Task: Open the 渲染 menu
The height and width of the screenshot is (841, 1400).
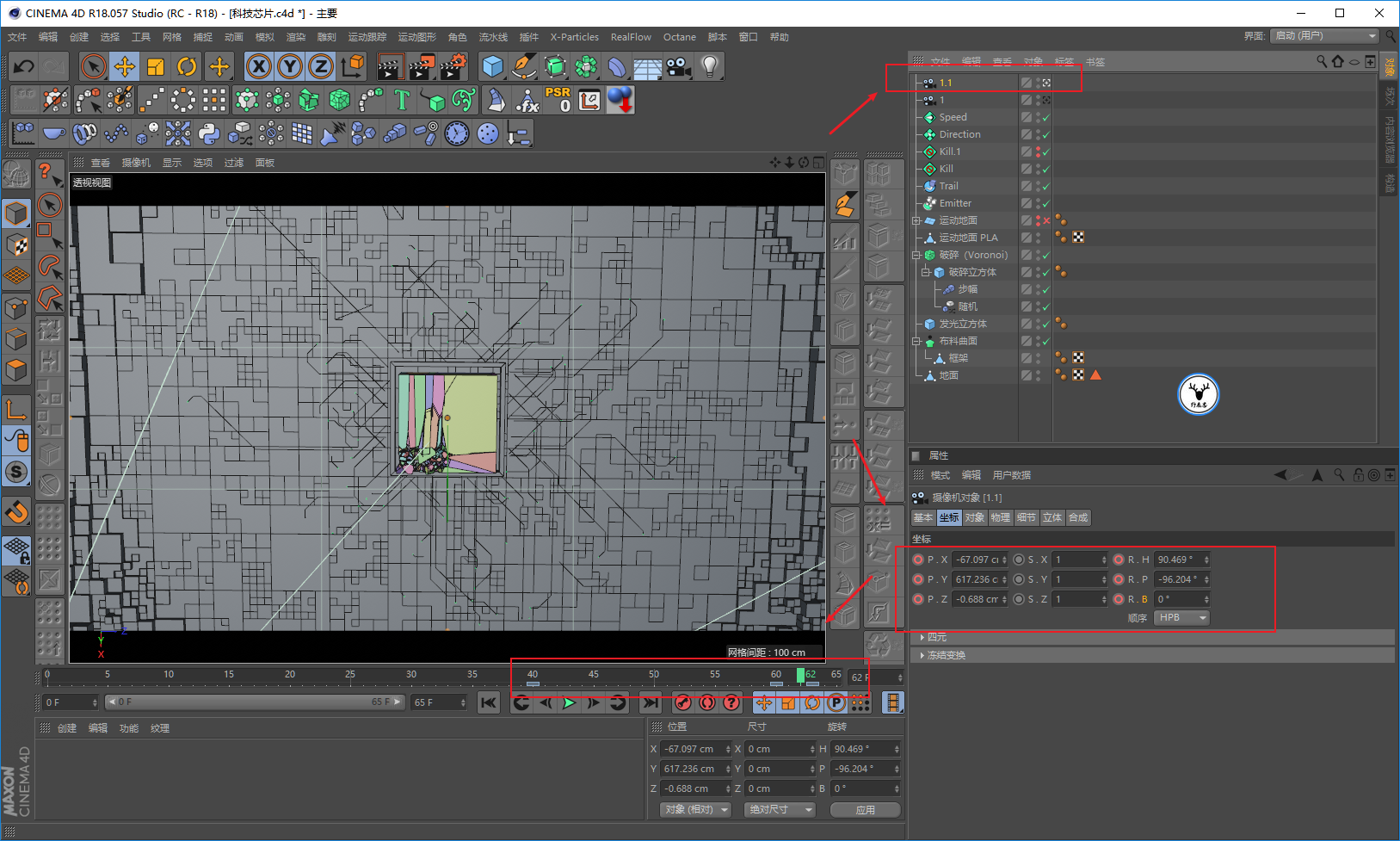Action: click(296, 37)
